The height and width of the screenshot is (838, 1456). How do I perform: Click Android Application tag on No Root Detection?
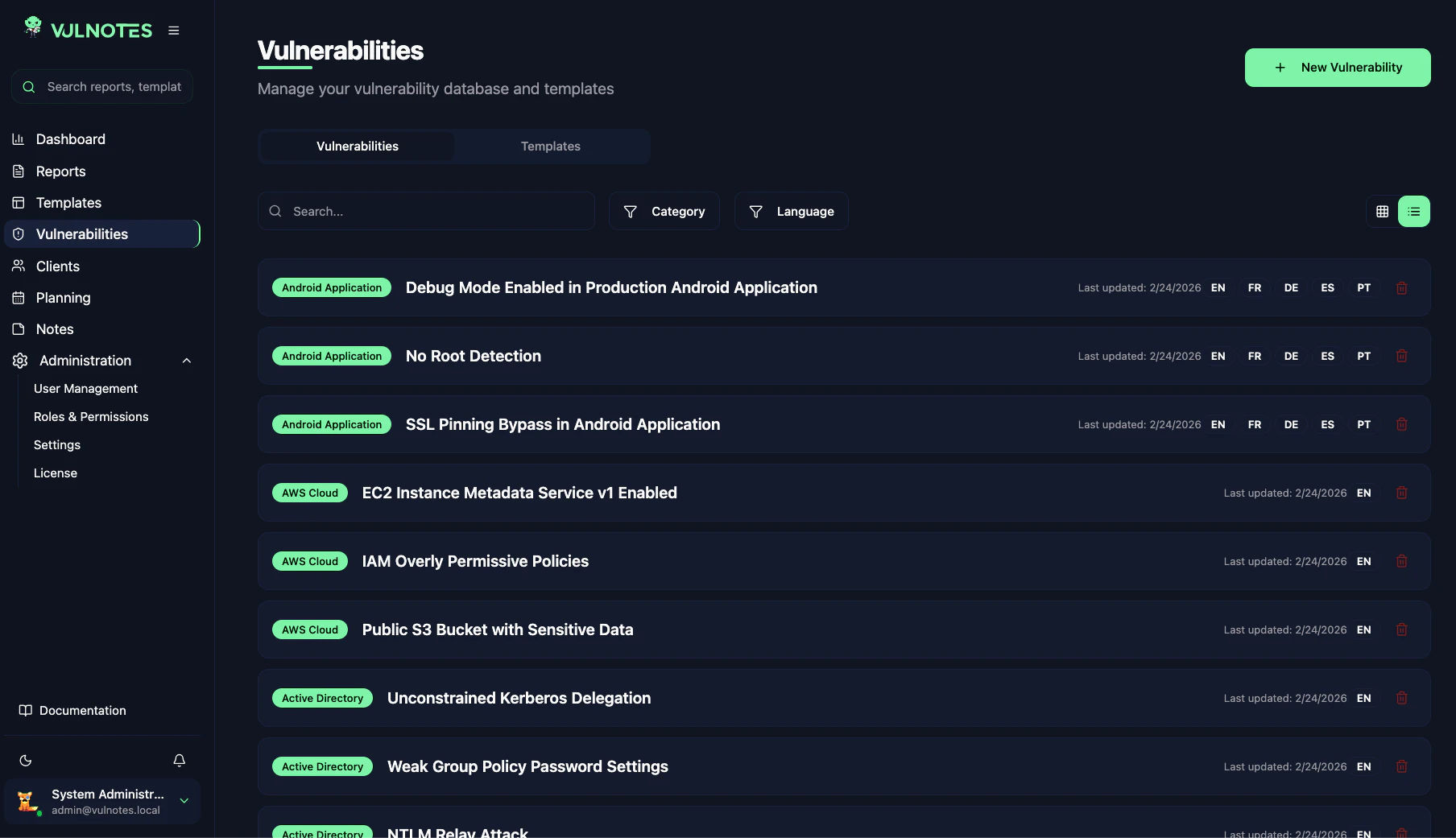point(332,356)
